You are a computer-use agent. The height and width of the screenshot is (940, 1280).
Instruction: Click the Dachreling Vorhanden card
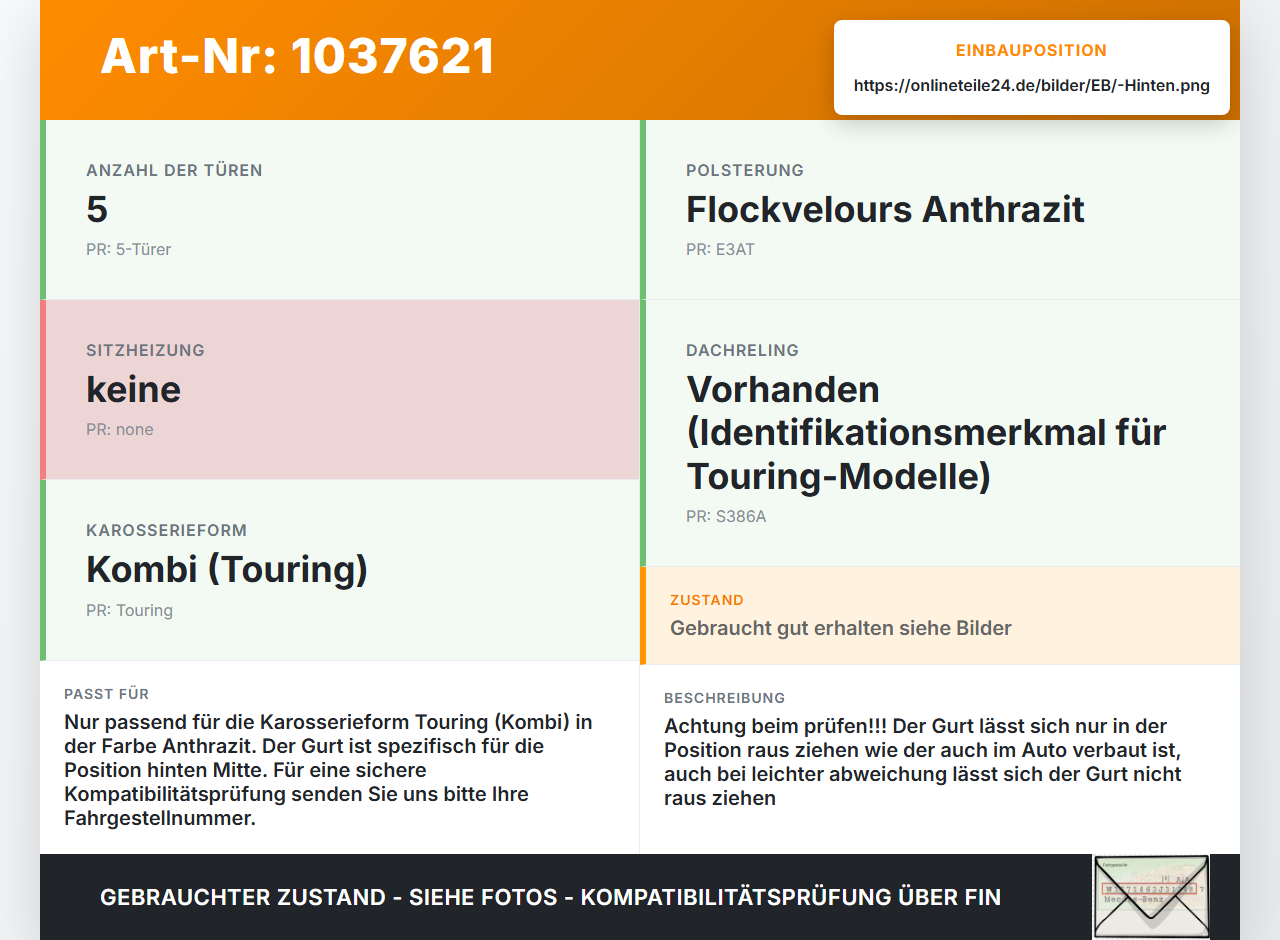940,433
